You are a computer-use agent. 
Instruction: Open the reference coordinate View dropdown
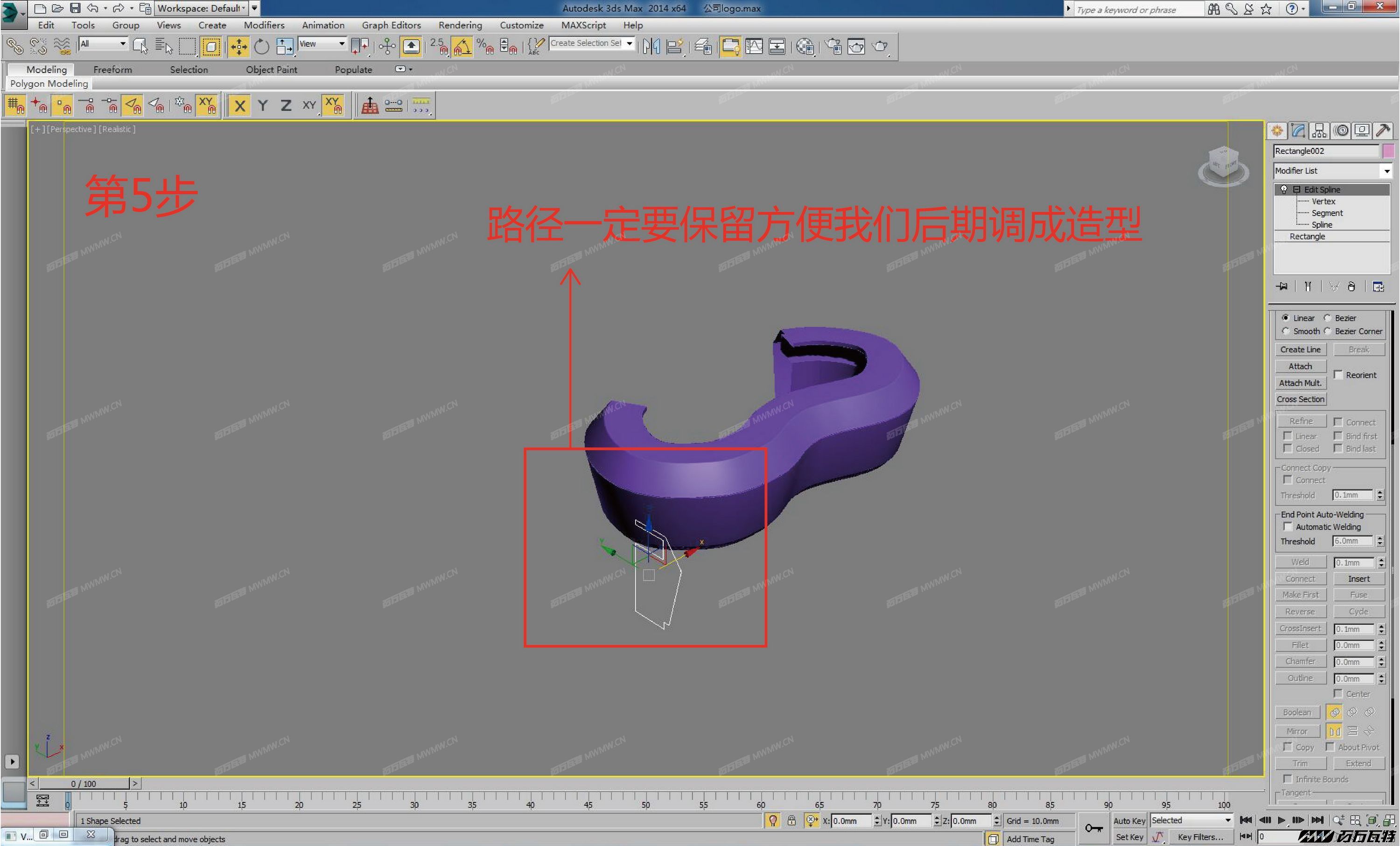point(322,44)
